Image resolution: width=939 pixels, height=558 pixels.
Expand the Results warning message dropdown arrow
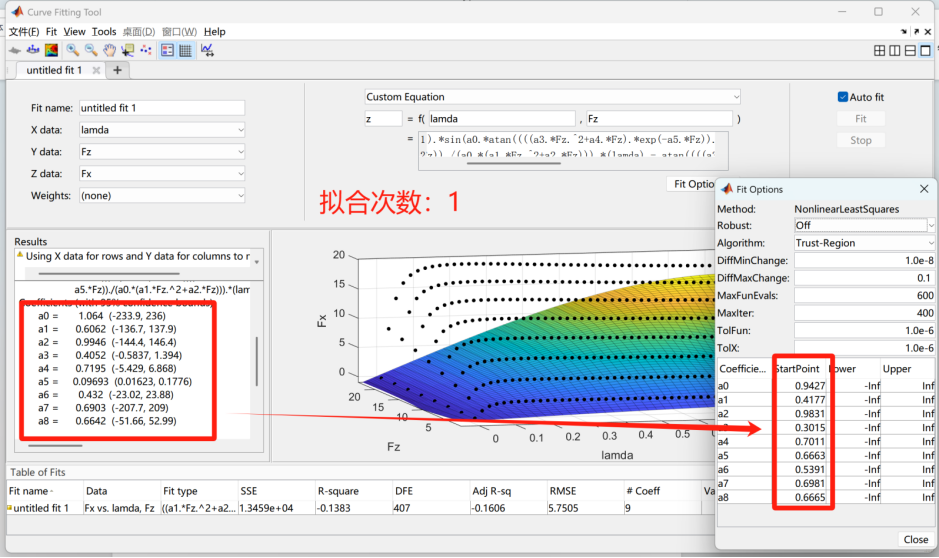pos(257,262)
